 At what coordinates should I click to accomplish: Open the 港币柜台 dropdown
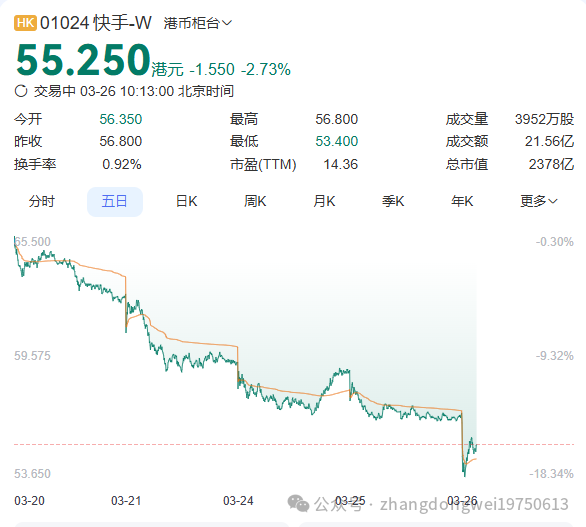coord(198,23)
